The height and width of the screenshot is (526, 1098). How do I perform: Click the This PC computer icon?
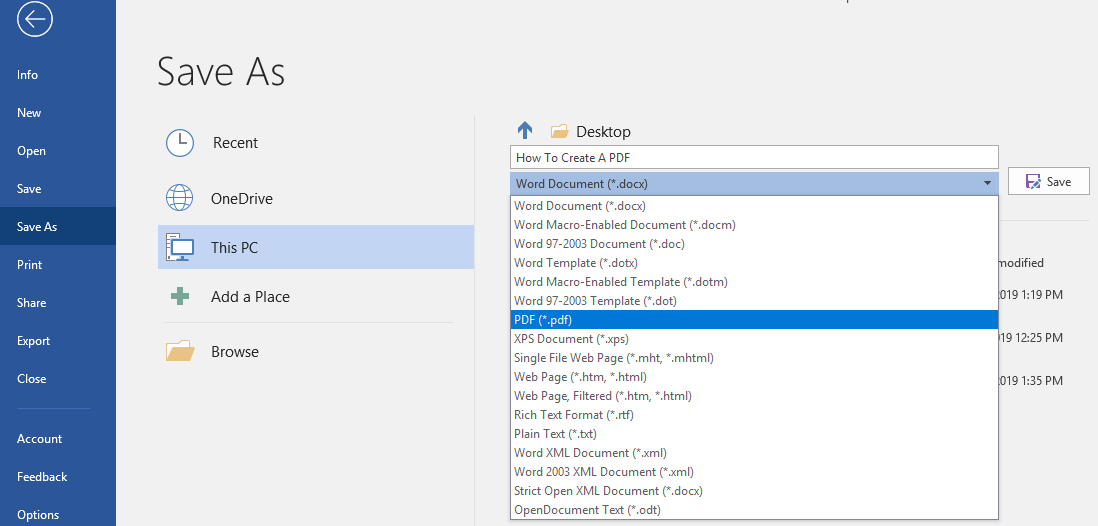pyautogui.click(x=180, y=247)
